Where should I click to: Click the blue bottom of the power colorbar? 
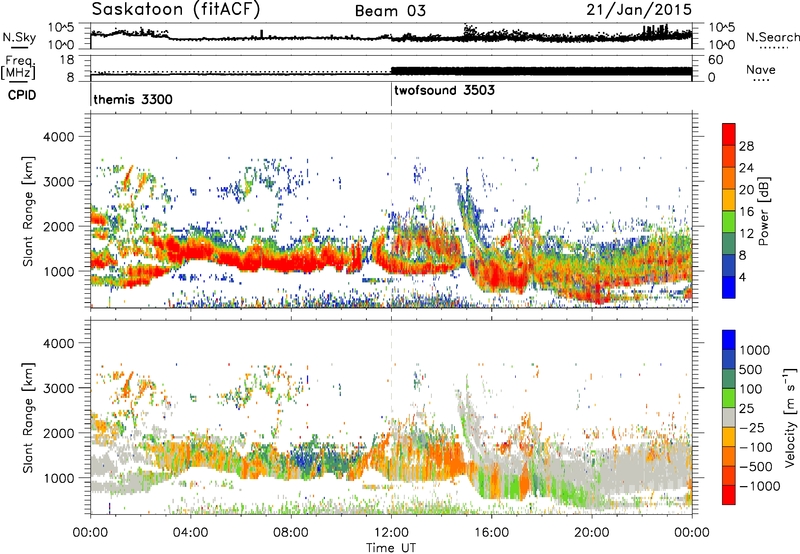(729, 287)
